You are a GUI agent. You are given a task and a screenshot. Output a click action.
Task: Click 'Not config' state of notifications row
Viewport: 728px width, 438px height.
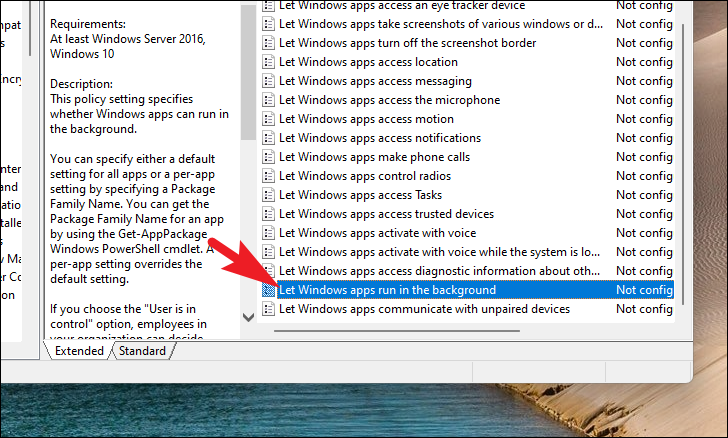(x=644, y=138)
